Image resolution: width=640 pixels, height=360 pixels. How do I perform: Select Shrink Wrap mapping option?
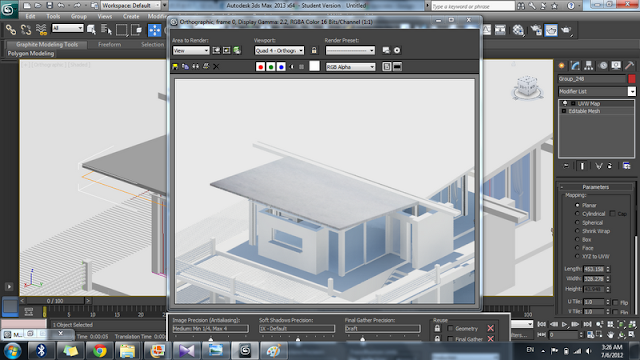point(577,231)
